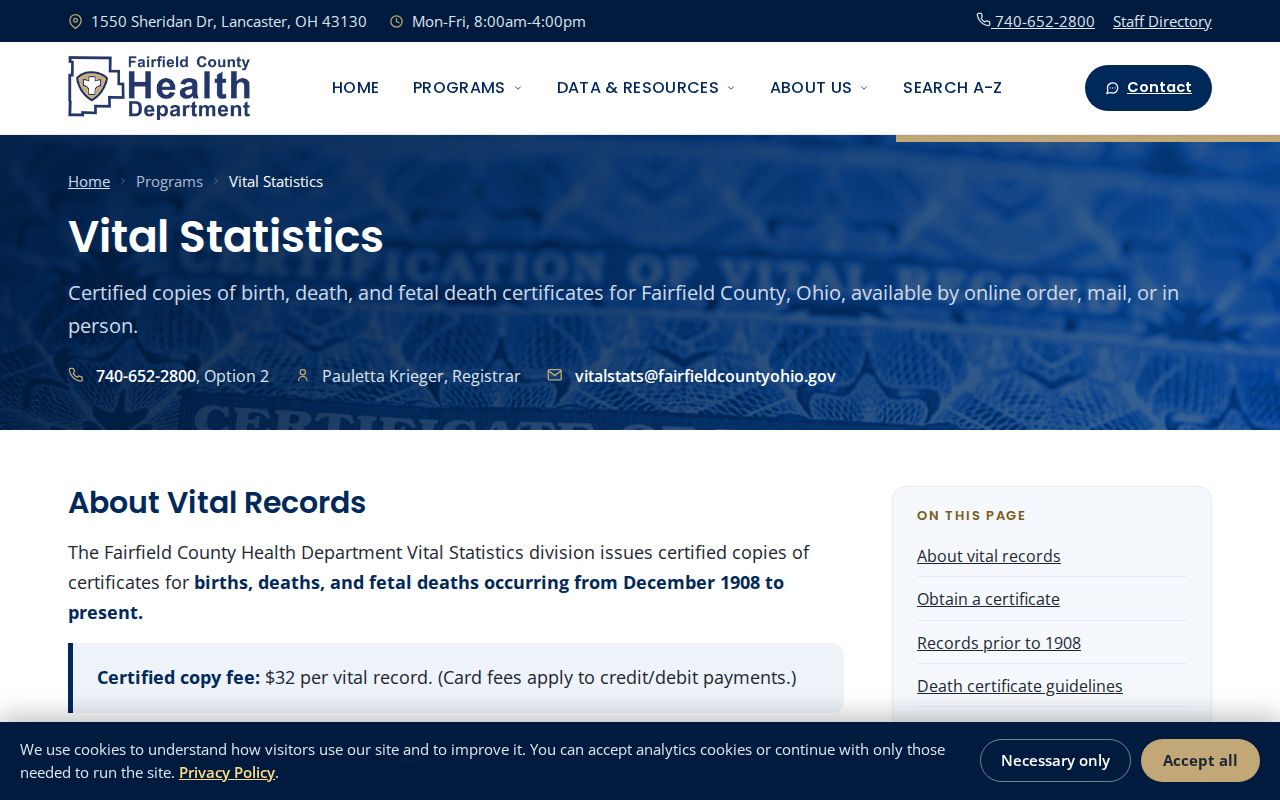Screen dimensions: 1280x800
Task: Click the Pauletta Krieger, Registrar text
Action: click(421, 376)
